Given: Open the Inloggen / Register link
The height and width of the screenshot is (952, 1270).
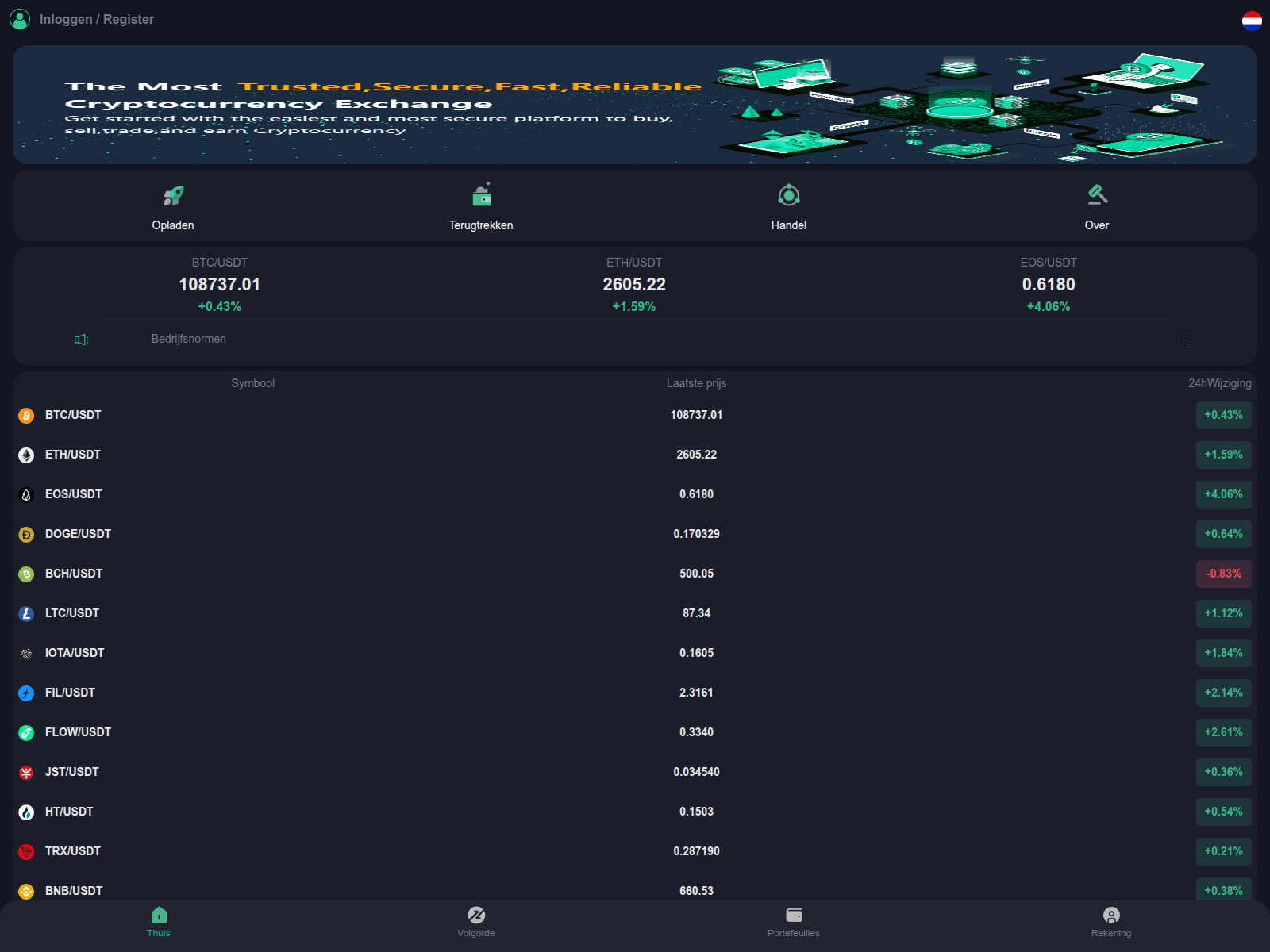Looking at the screenshot, I should click(97, 19).
